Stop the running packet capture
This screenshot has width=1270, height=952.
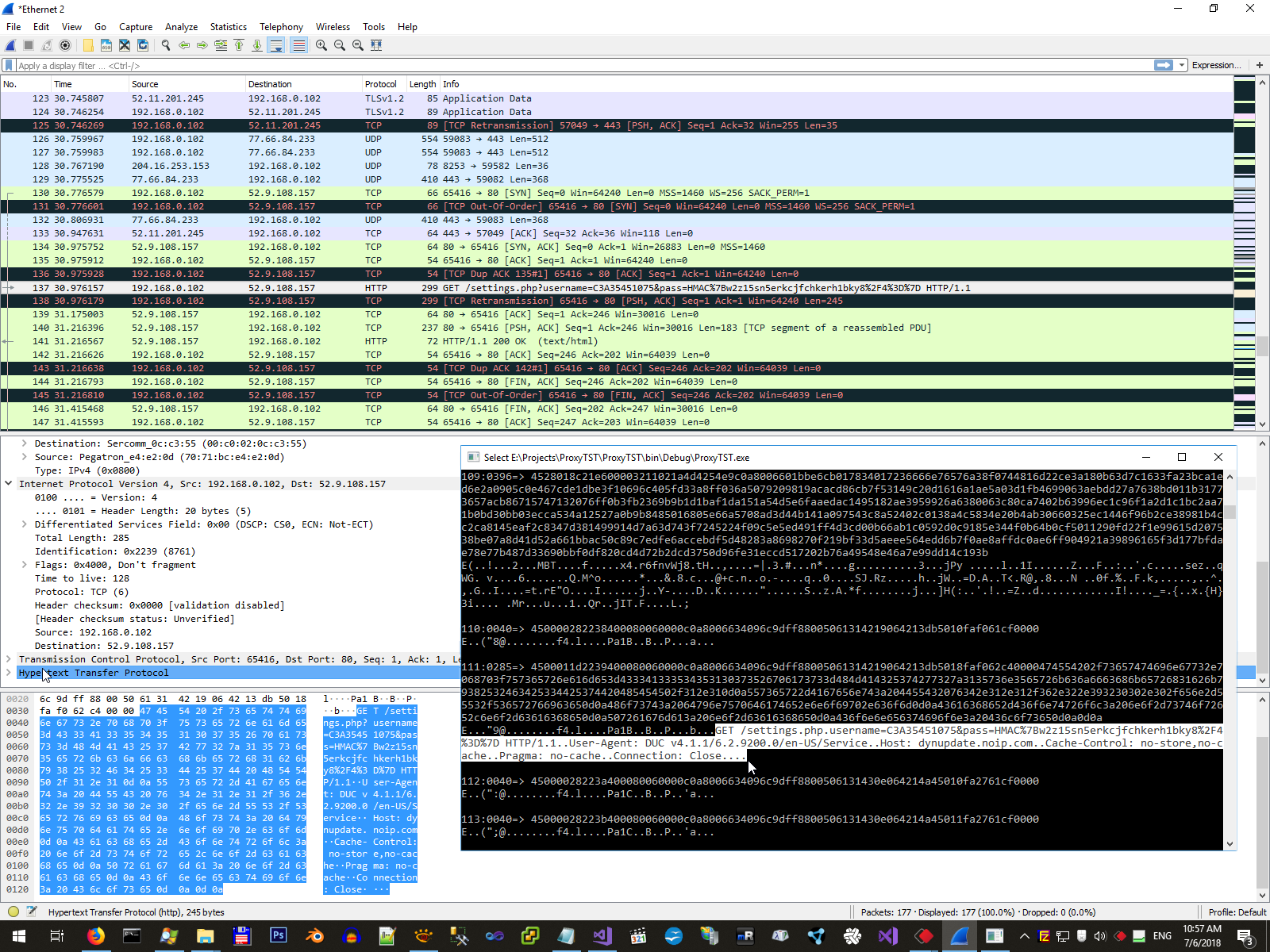(x=29, y=45)
